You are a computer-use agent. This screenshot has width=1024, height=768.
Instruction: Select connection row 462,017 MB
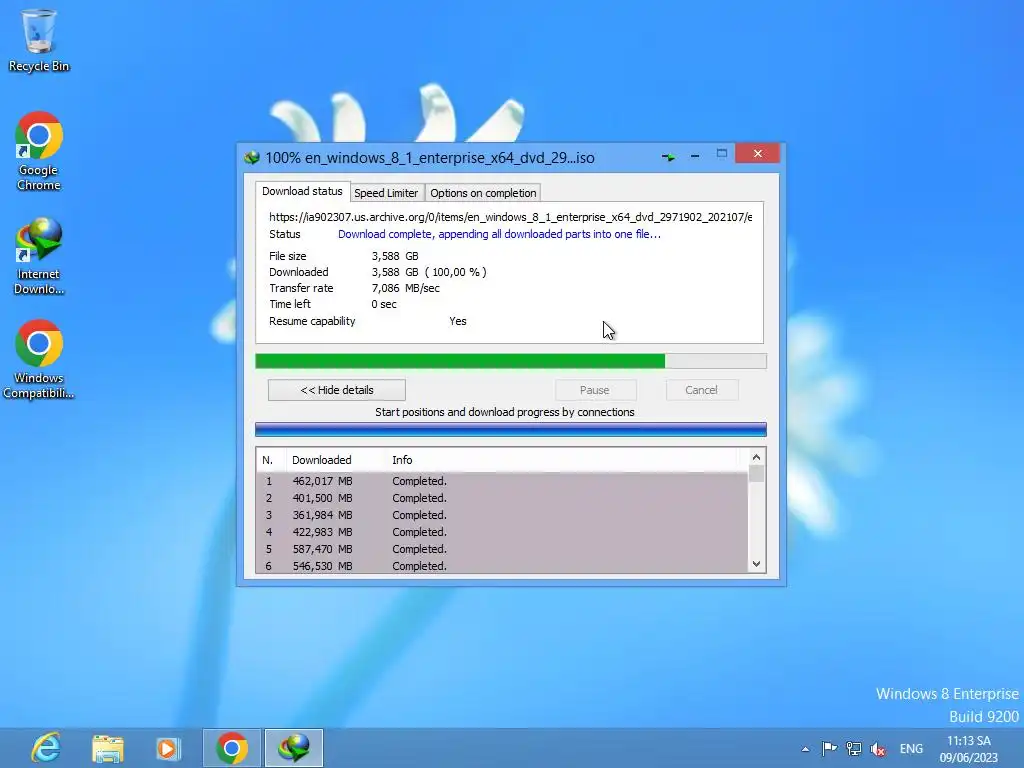pyautogui.click(x=502, y=481)
